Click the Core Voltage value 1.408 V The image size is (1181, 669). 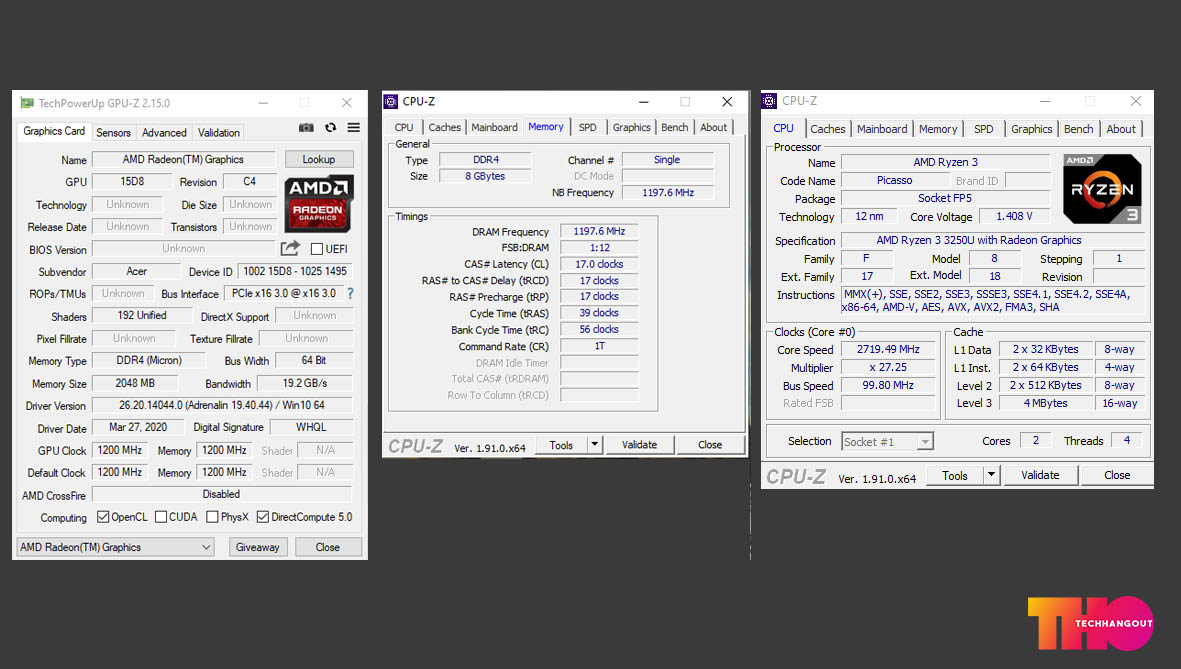click(x=1014, y=216)
